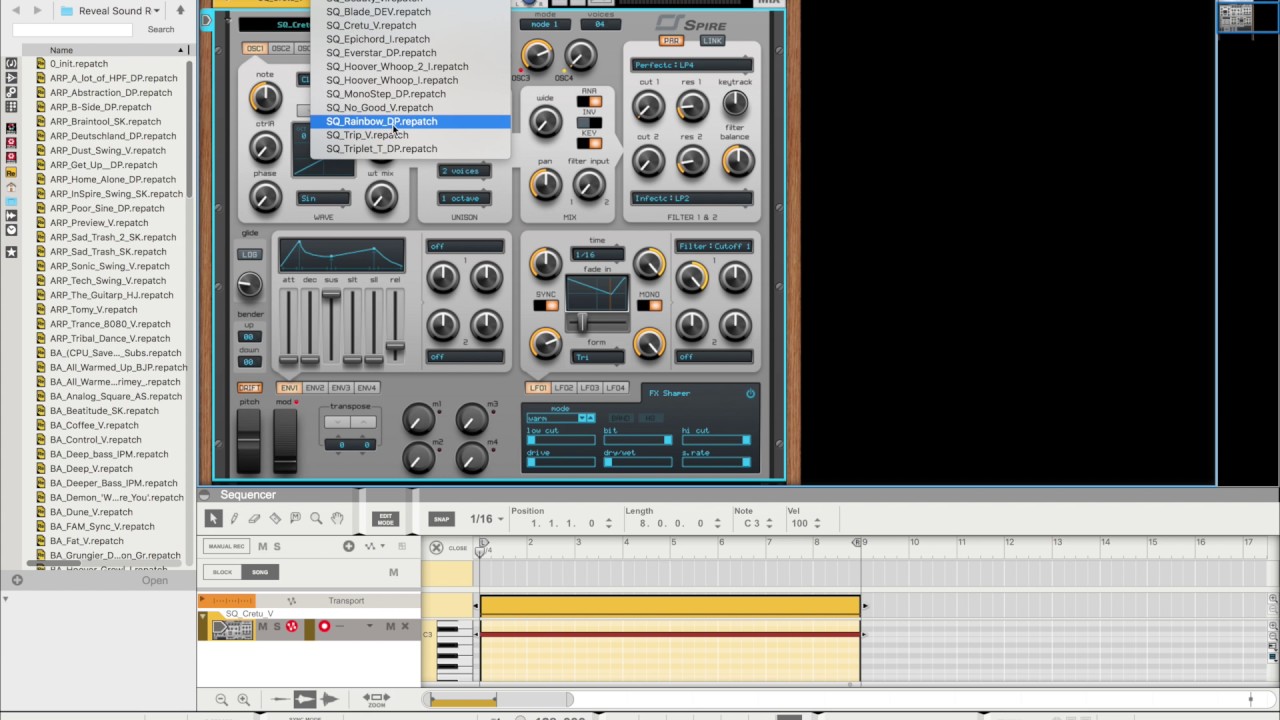
Task: Switch to the LFO2 tab
Action: pos(564,388)
